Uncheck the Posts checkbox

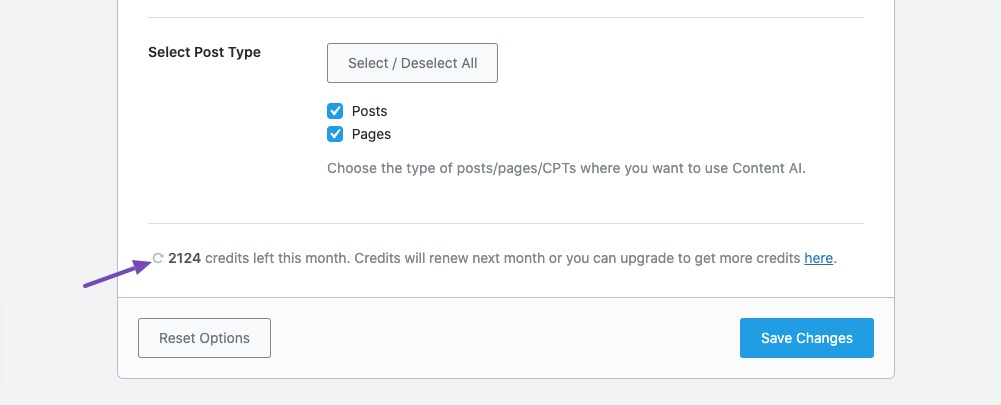[x=335, y=111]
